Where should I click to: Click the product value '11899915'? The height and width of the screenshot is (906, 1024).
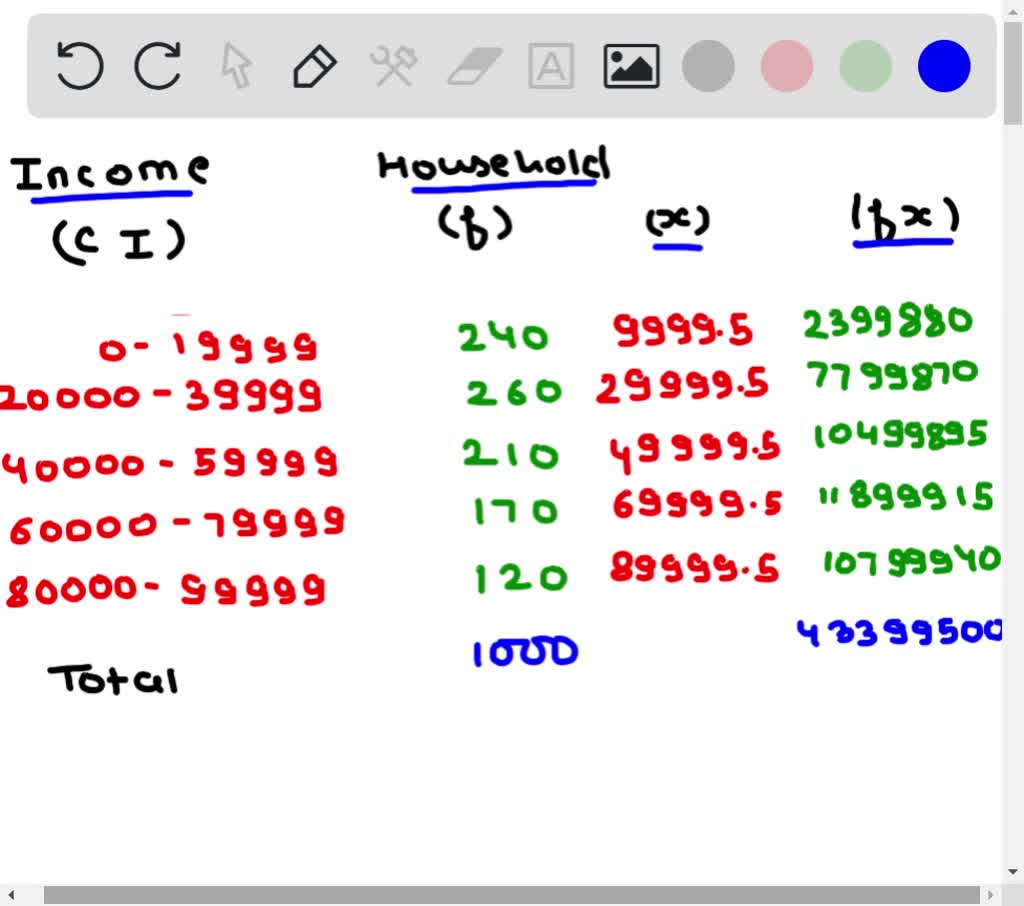(906, 496)
